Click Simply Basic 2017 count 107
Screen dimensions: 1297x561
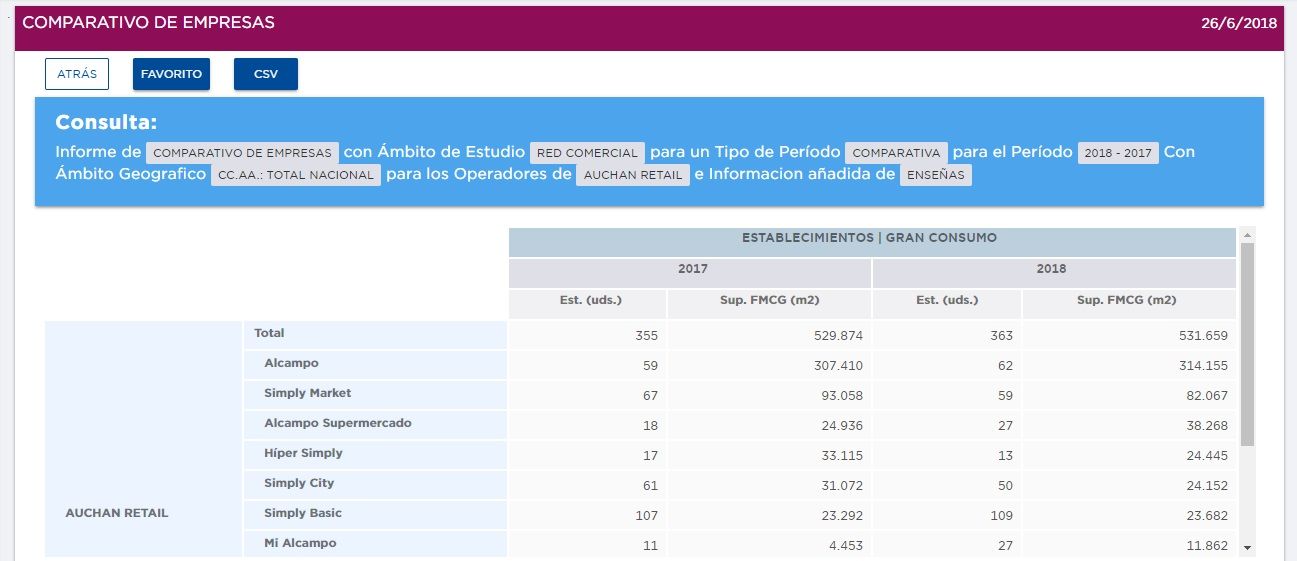coord(646,516)
